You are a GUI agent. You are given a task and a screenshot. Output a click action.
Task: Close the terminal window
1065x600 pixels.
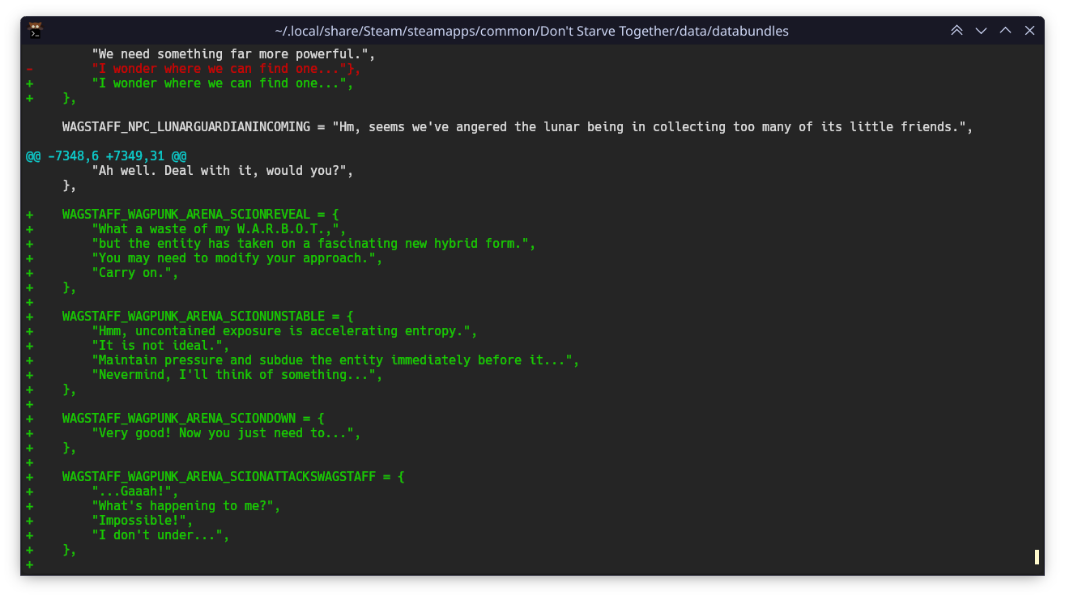coord(1029,31)
